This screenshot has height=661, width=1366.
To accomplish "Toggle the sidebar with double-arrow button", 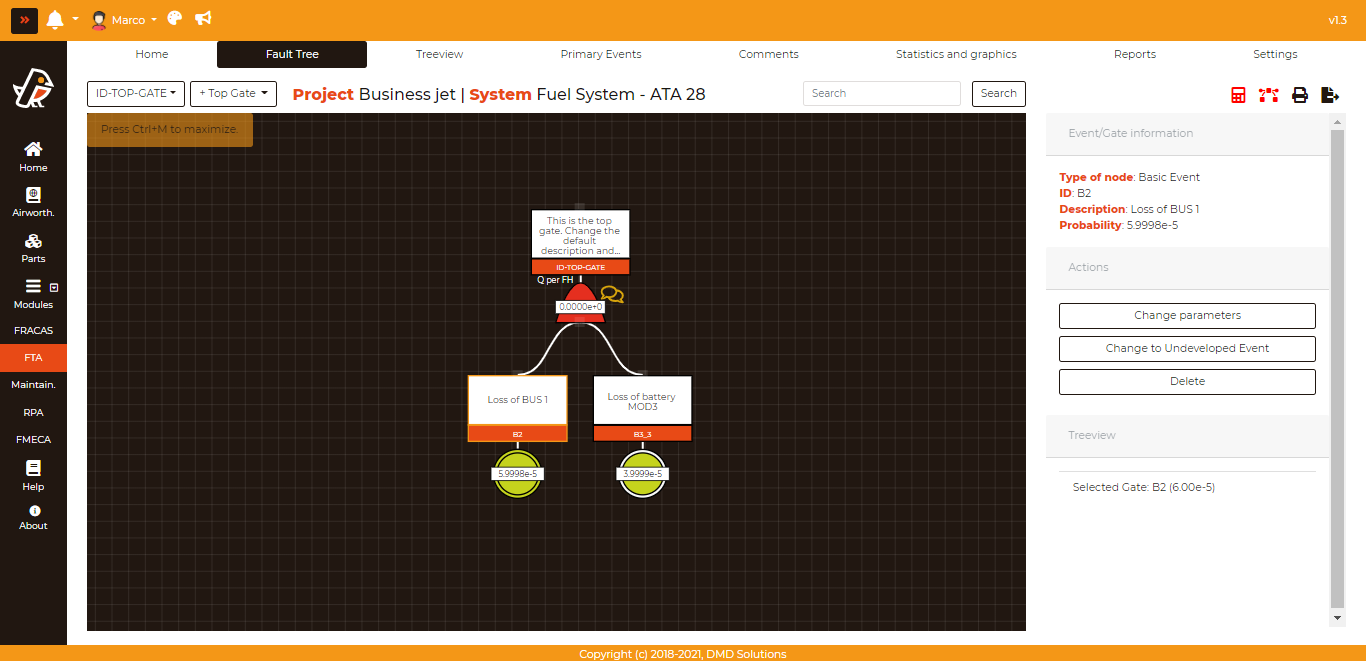I will [x=25, y=20].
